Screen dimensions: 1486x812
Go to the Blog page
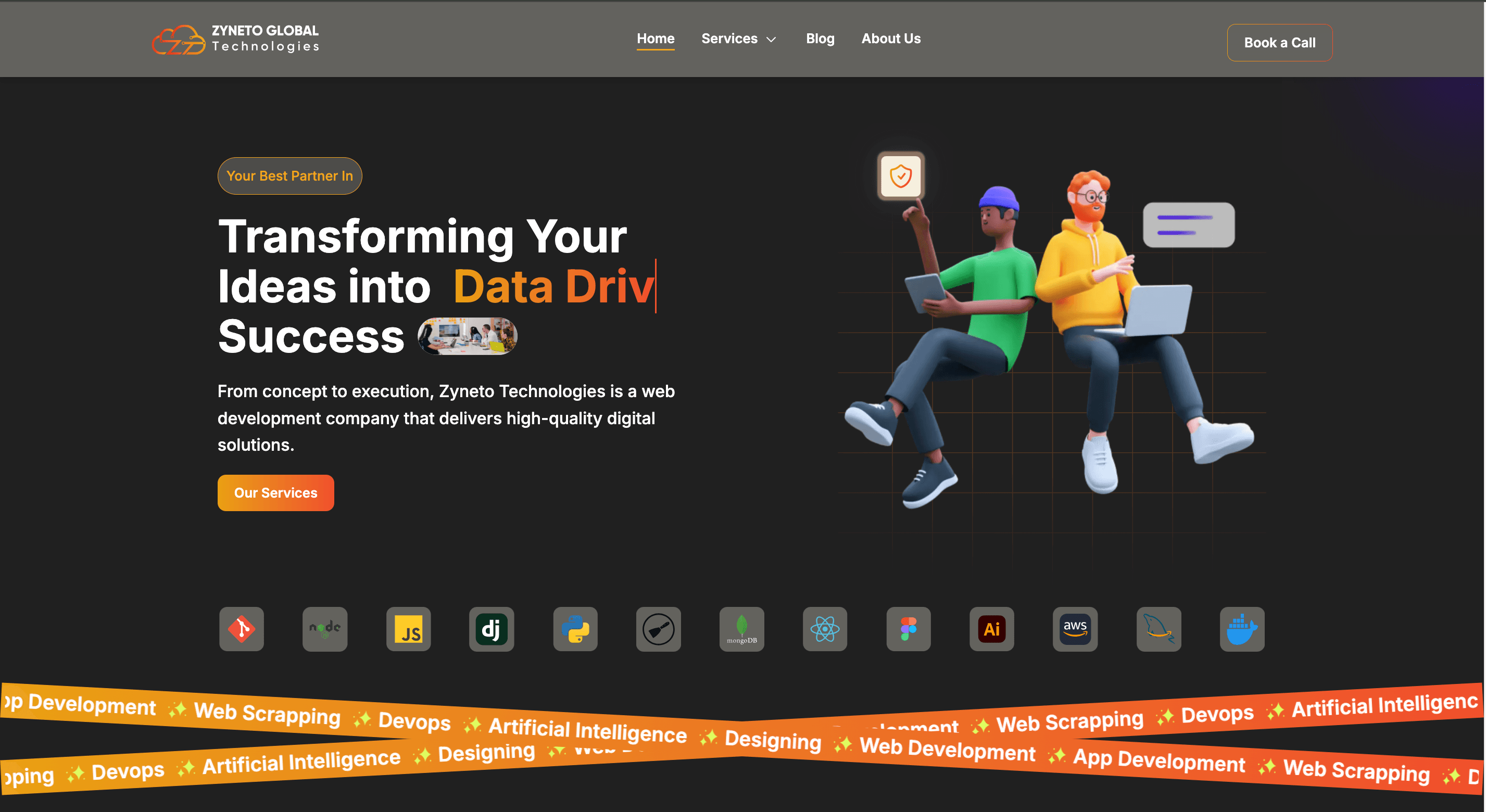[x=820, y=39]
